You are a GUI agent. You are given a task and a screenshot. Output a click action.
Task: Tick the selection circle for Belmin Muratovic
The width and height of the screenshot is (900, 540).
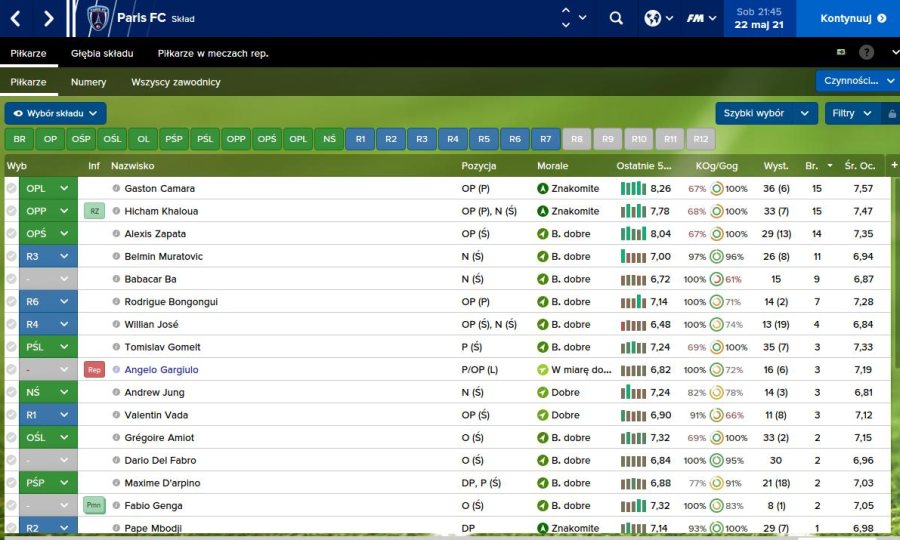click(x=11, y=256)
